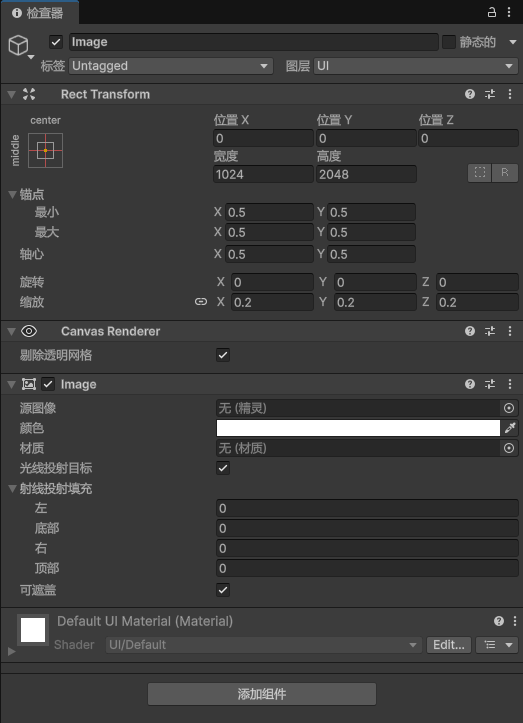Image resolution: width=523 pixels, height=723 pixels.
Task: Click the width field showing 1024
Action: [263, 174]
